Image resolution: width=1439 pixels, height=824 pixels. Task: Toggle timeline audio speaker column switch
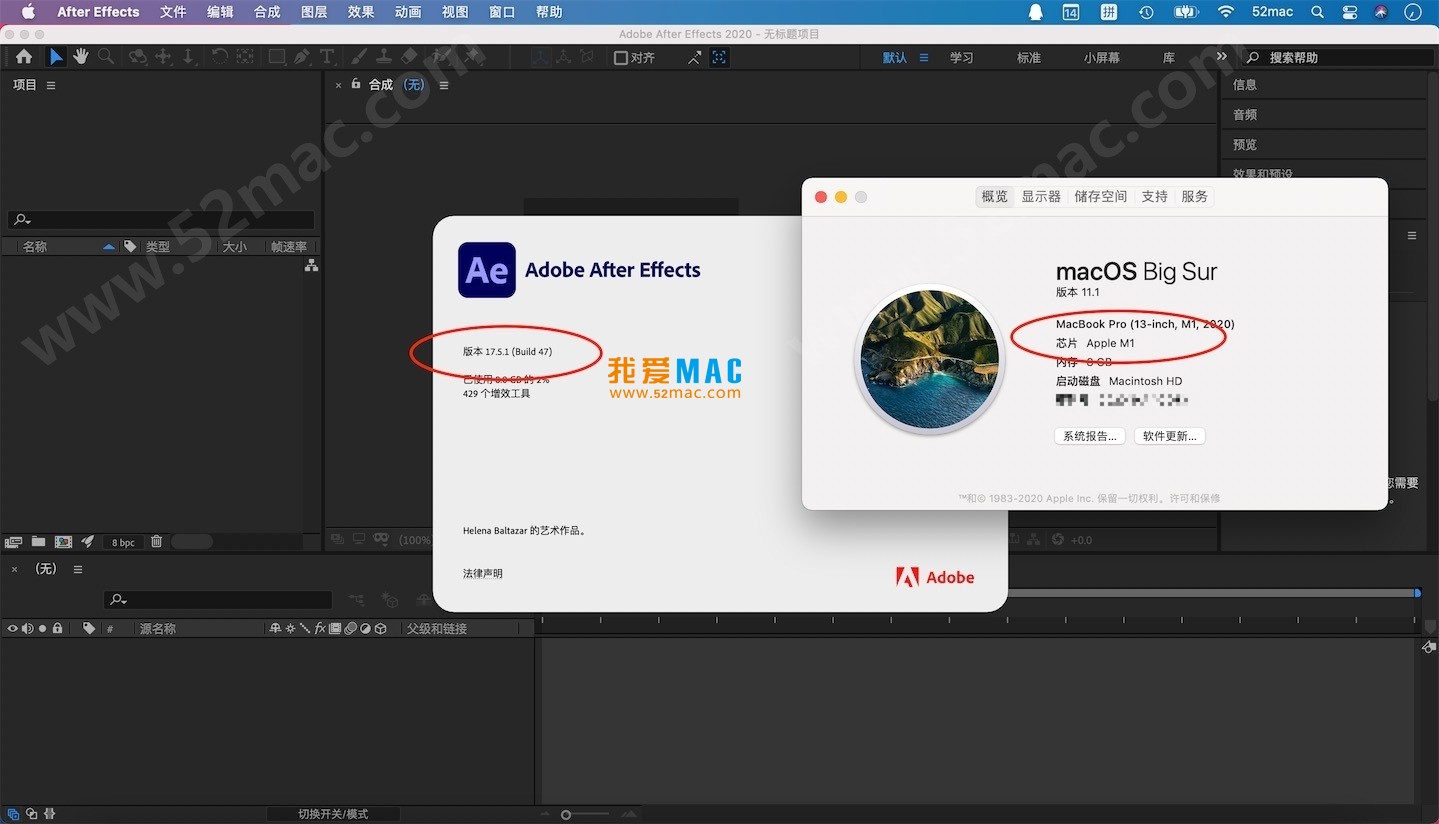pos(28,628)
